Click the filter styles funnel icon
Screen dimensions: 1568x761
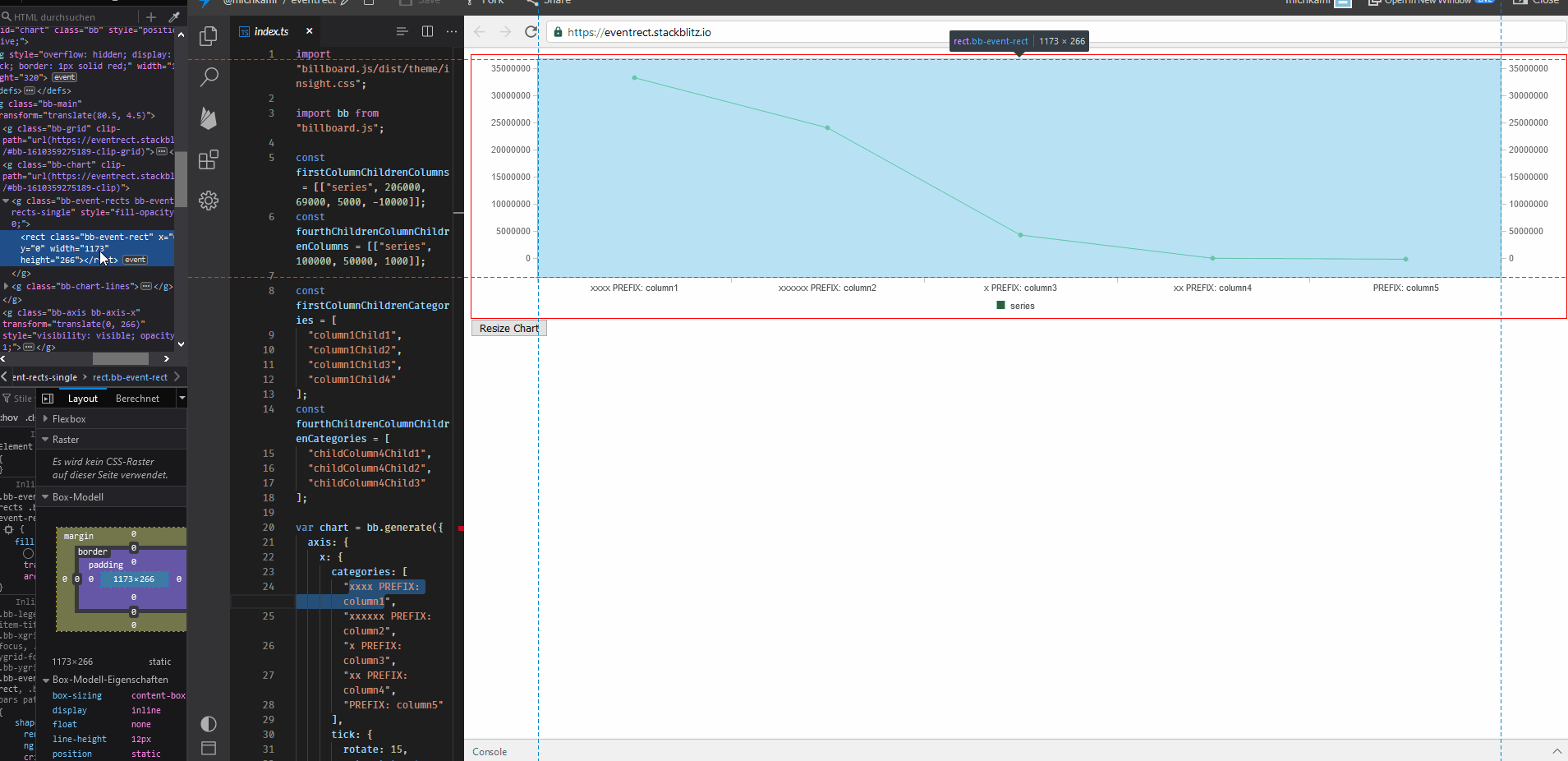pyautogui.click(x=7, y=399)
